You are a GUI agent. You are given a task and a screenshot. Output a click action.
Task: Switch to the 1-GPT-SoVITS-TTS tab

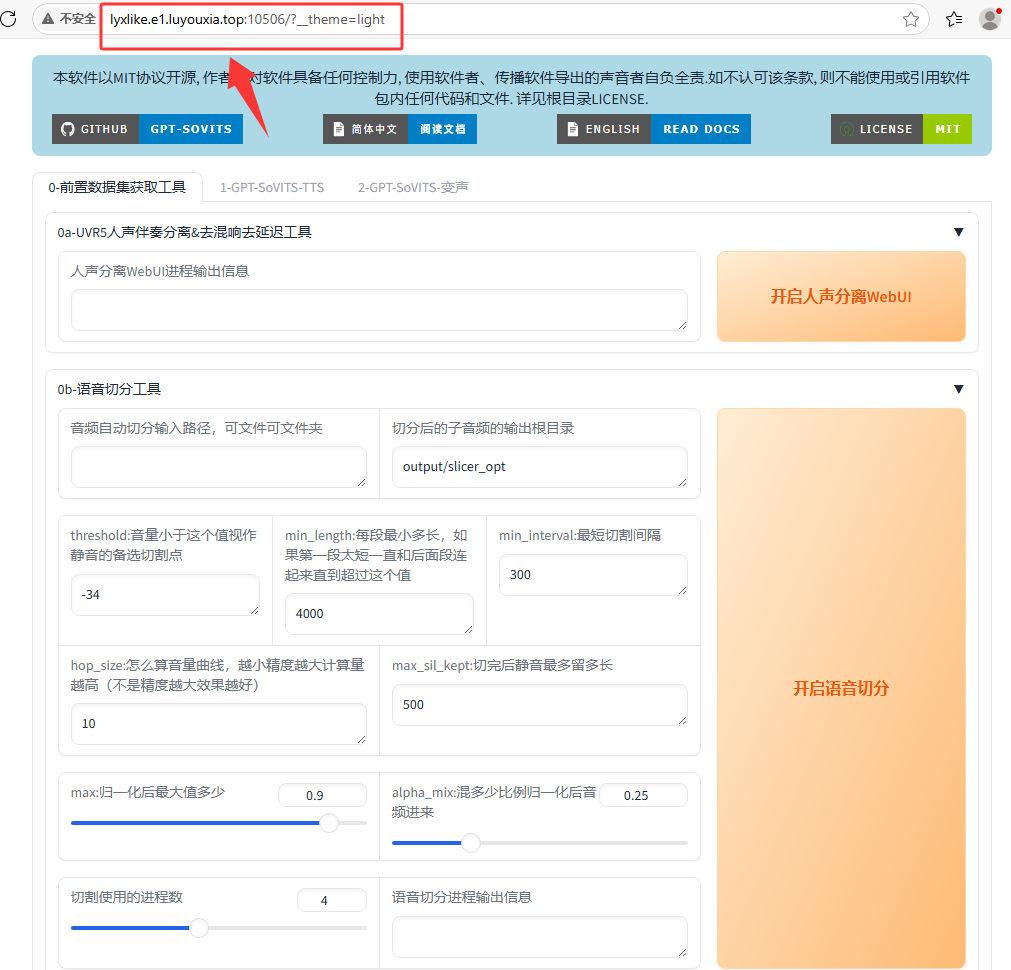(271, 187)
